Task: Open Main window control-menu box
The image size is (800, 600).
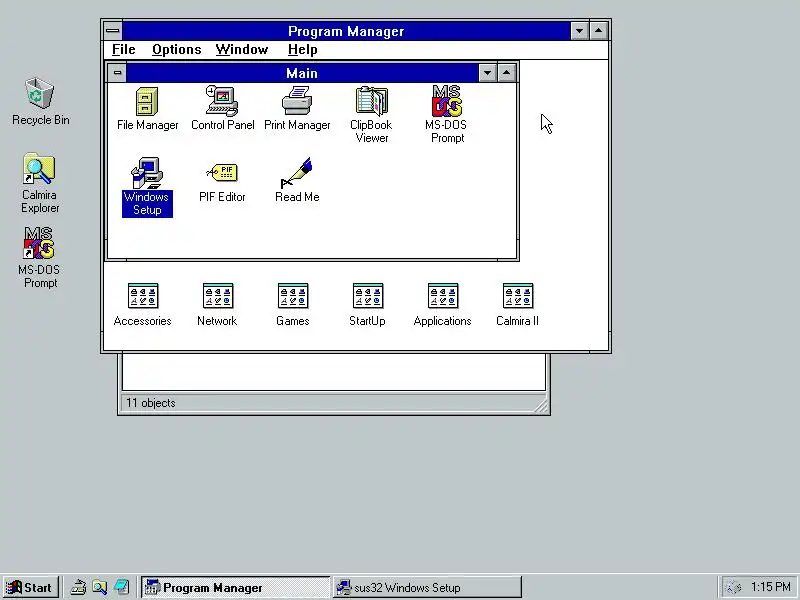Action: [x=117, y=72]
